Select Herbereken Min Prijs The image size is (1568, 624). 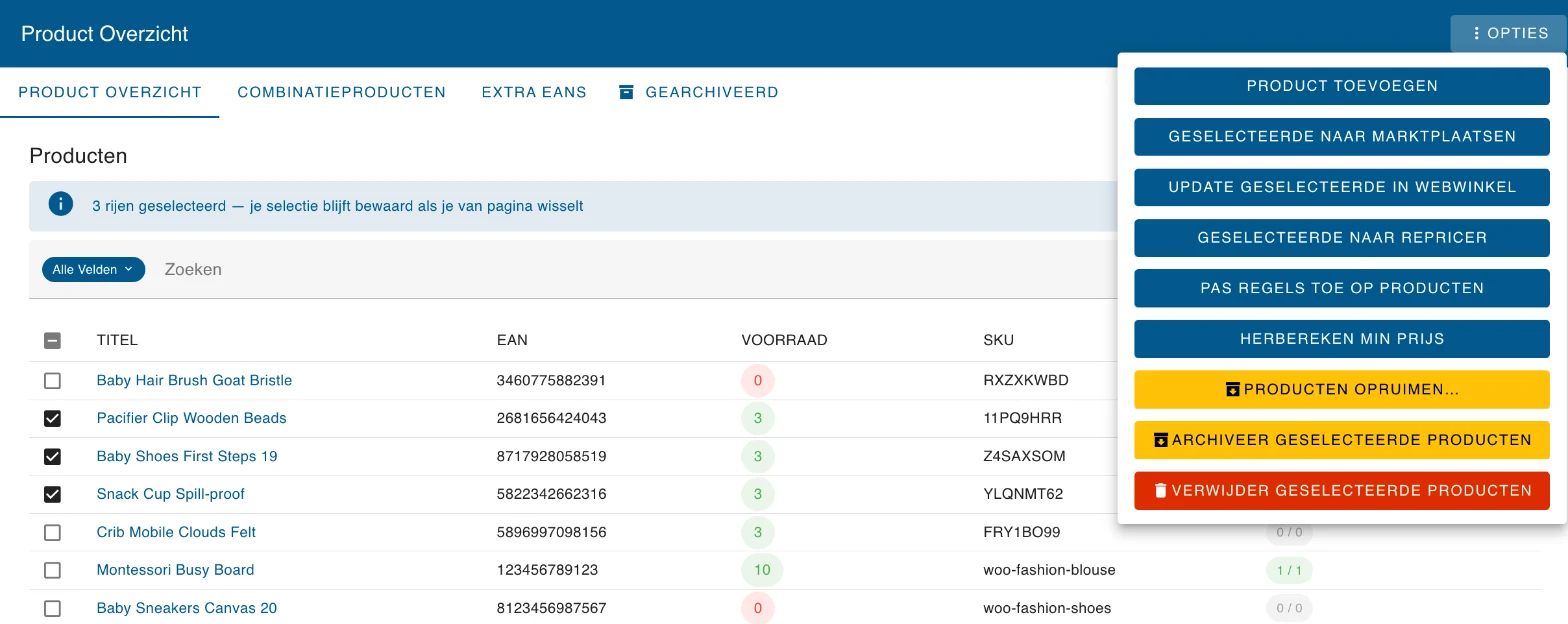pyautogui.click(x=1342, y=339)
